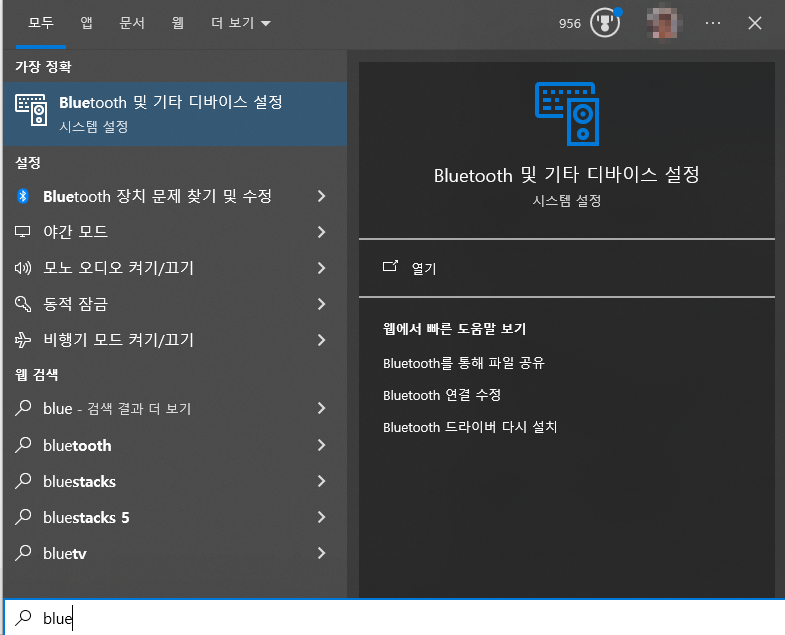Switch to the 앱 tab
Viewport: 785px width, 635px height.
(x=87, y=23)
